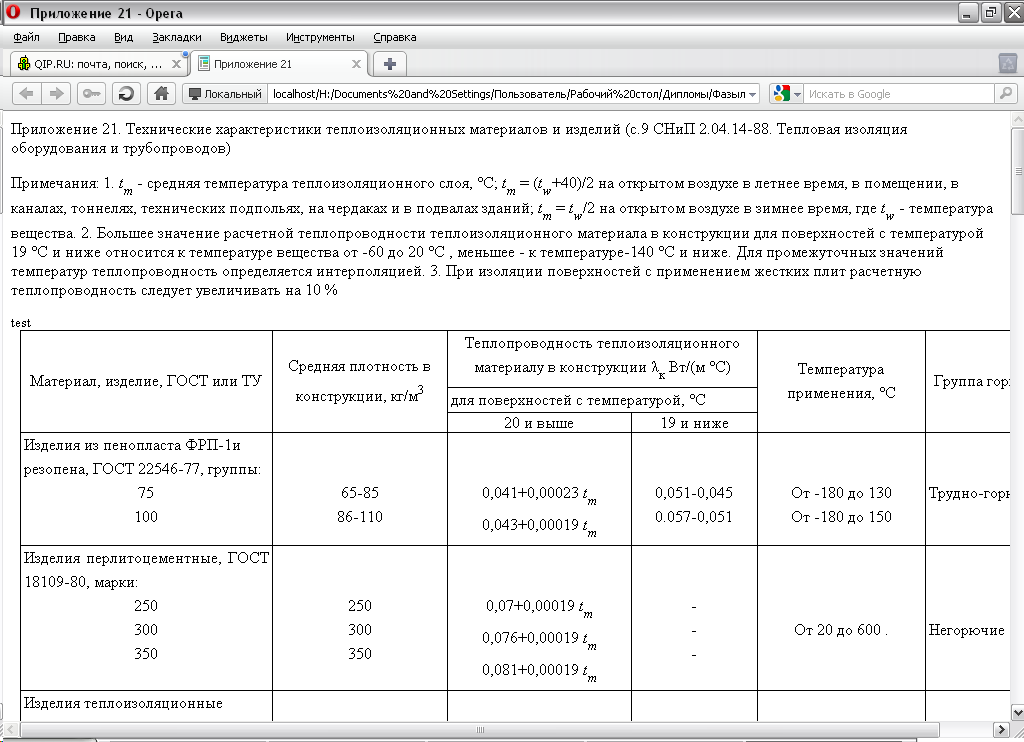Click 'Изделия теплоизоляционные' row label
Screen dimensions: 1024x742
[123, 703]
